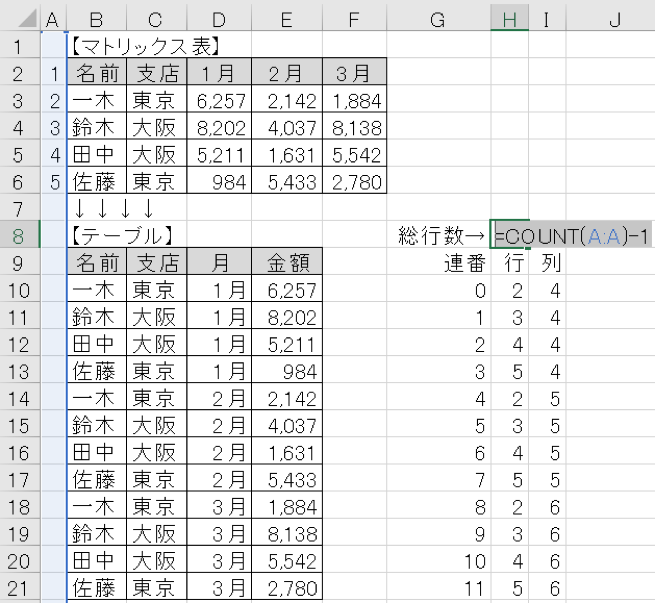Image resolution: width=655 pixels, height=603 pixels.
Task: Click cell 2,142 in row 14
Action: pyautogui.click(x=287, y=398)
